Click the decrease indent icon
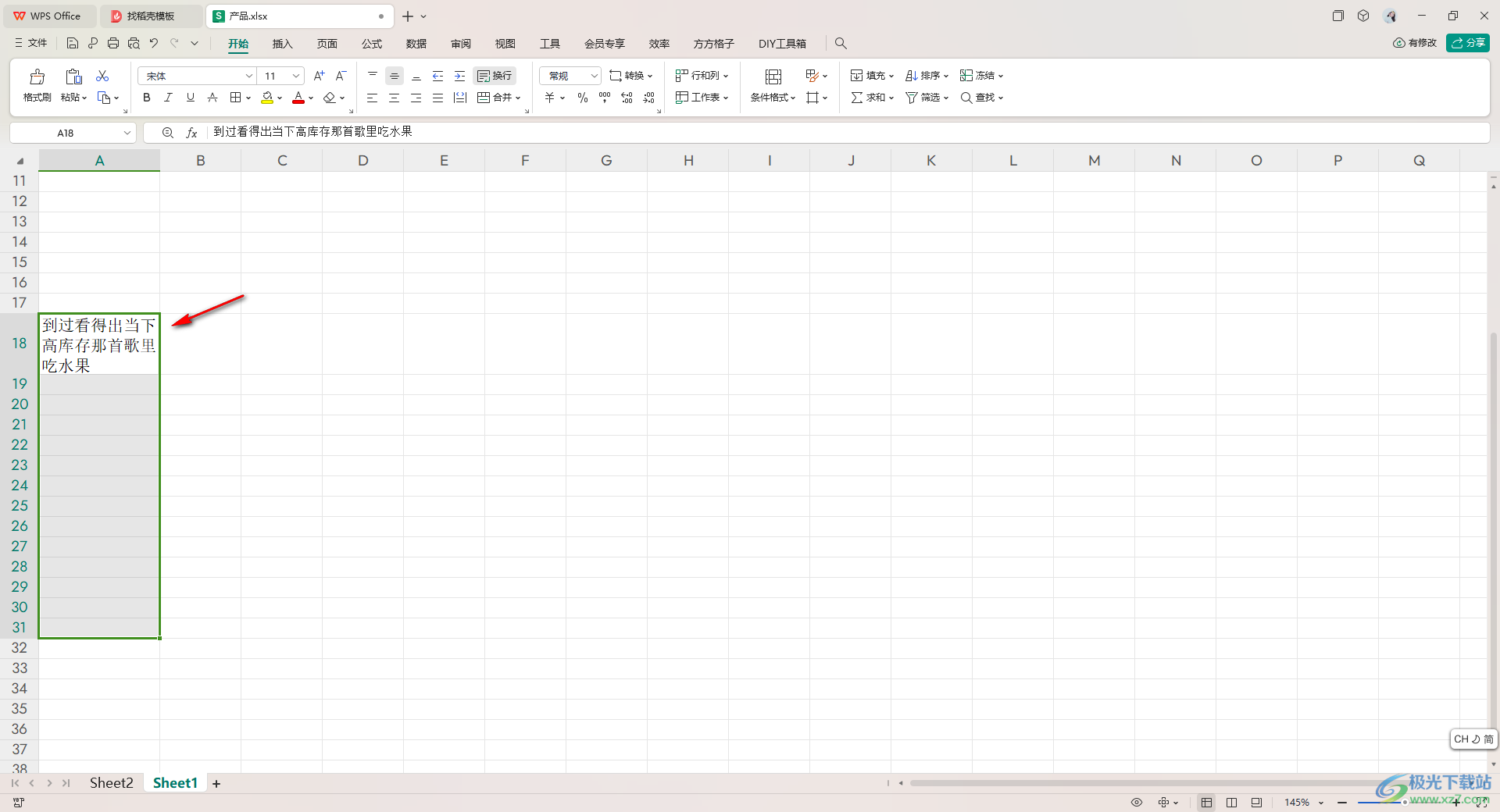 438,76
